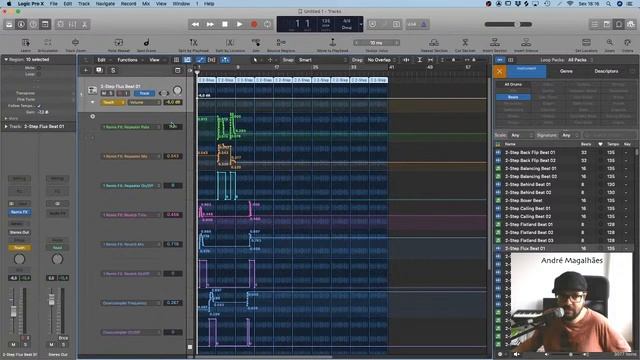Open the tracks area View menu

(x=154, y=60)
